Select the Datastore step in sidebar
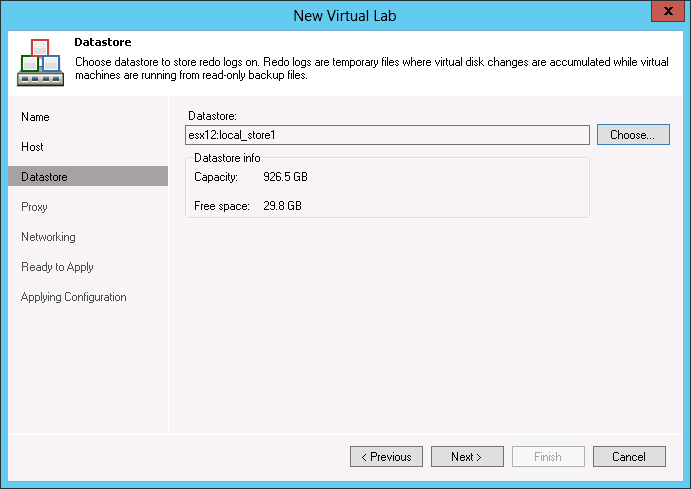The image size is (691, 489). click(x=44, y=177)
